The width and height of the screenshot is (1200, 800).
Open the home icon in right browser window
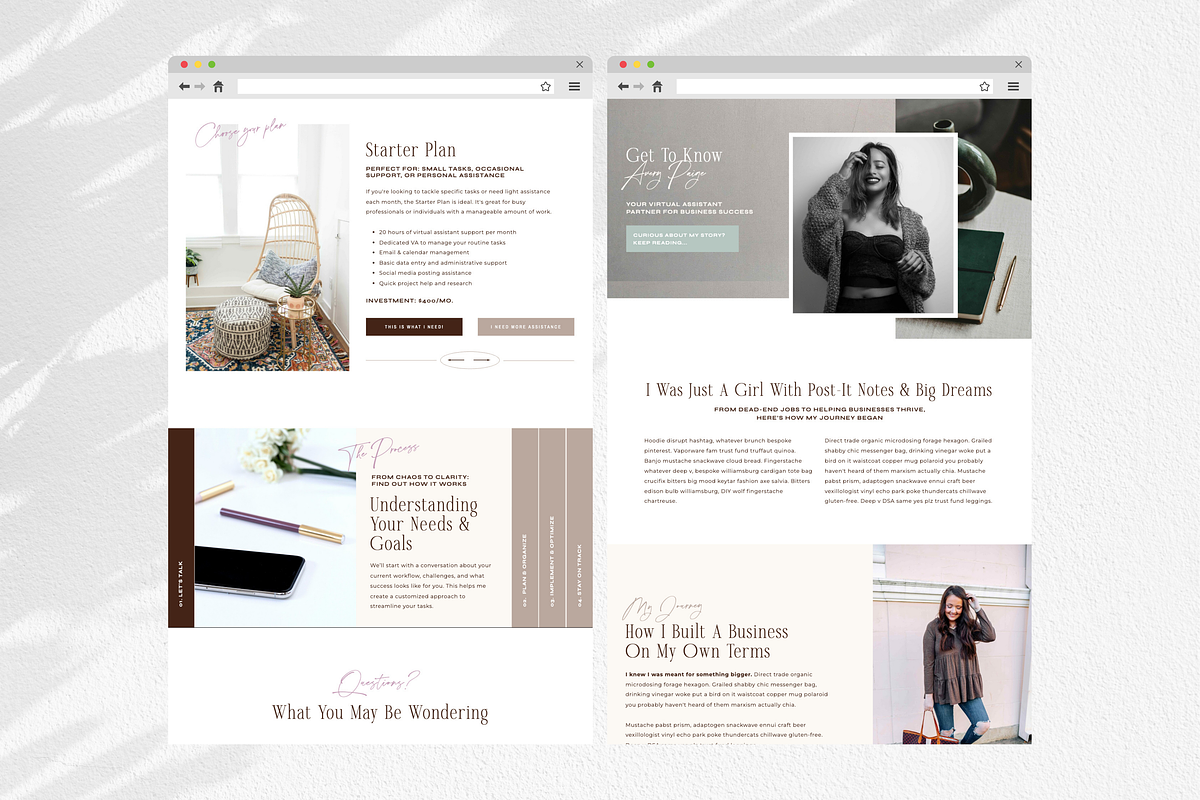pyautogui.click(x=657, y=87)
